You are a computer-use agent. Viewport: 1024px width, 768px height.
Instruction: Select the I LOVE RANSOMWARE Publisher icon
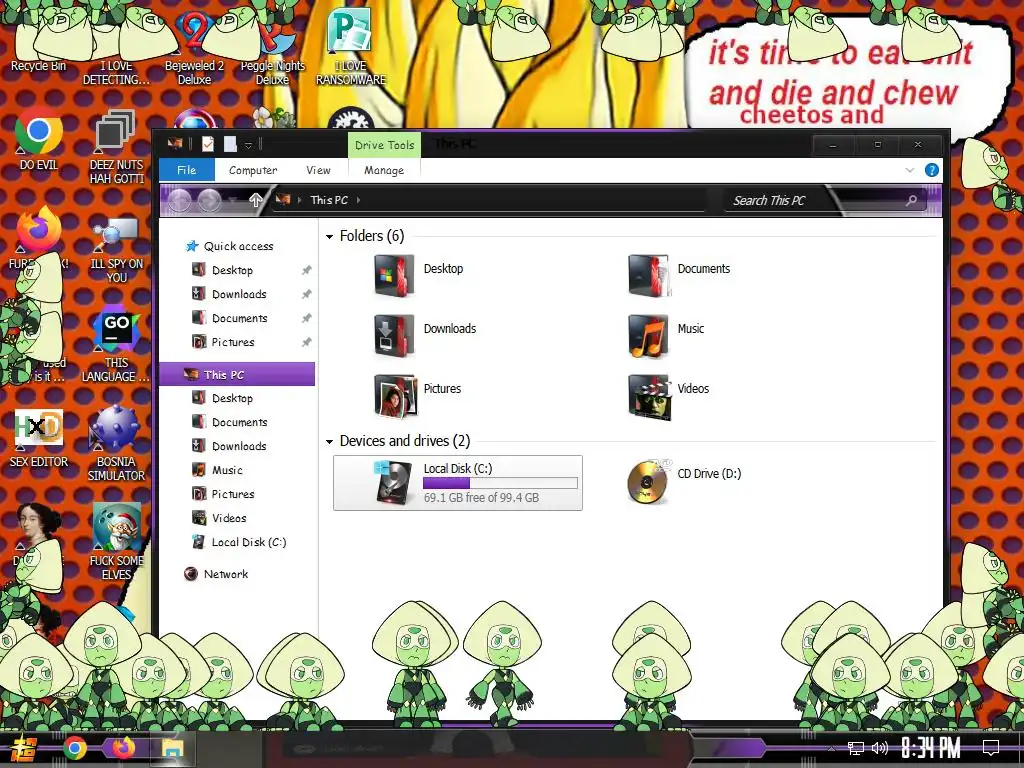[x=351, y=47]
